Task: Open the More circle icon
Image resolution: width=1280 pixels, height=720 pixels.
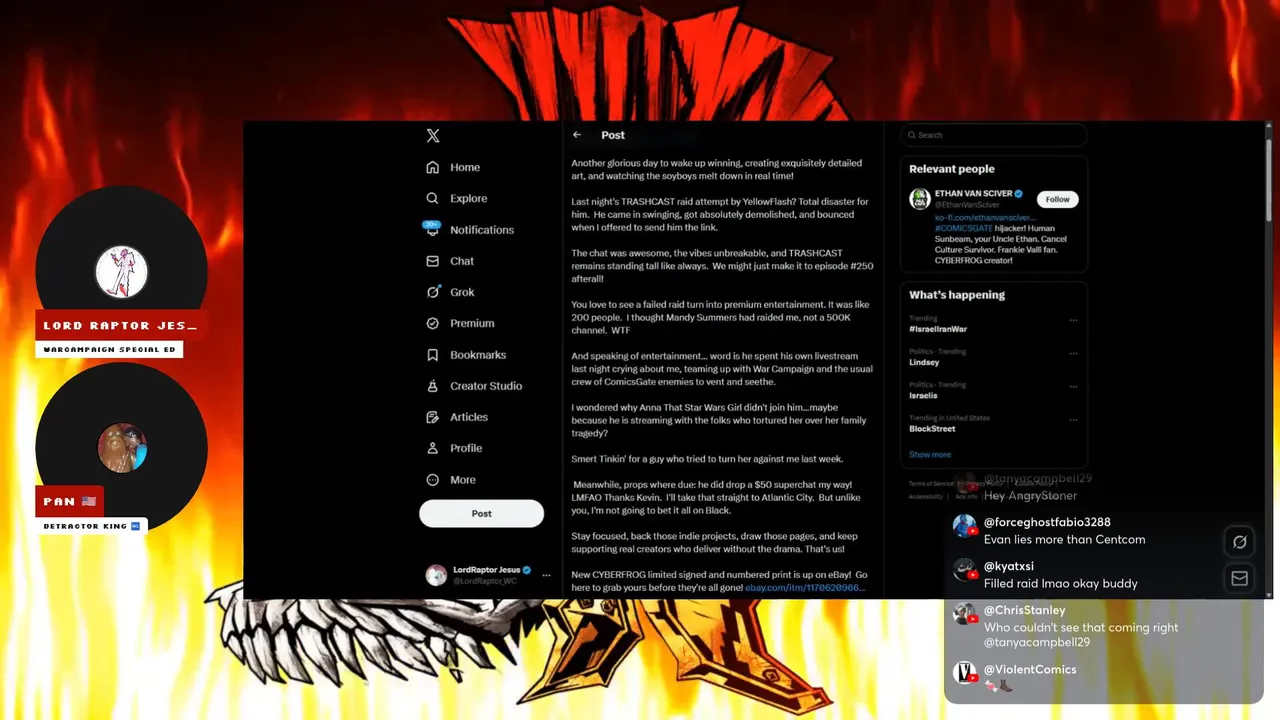Action: [432, 480]
